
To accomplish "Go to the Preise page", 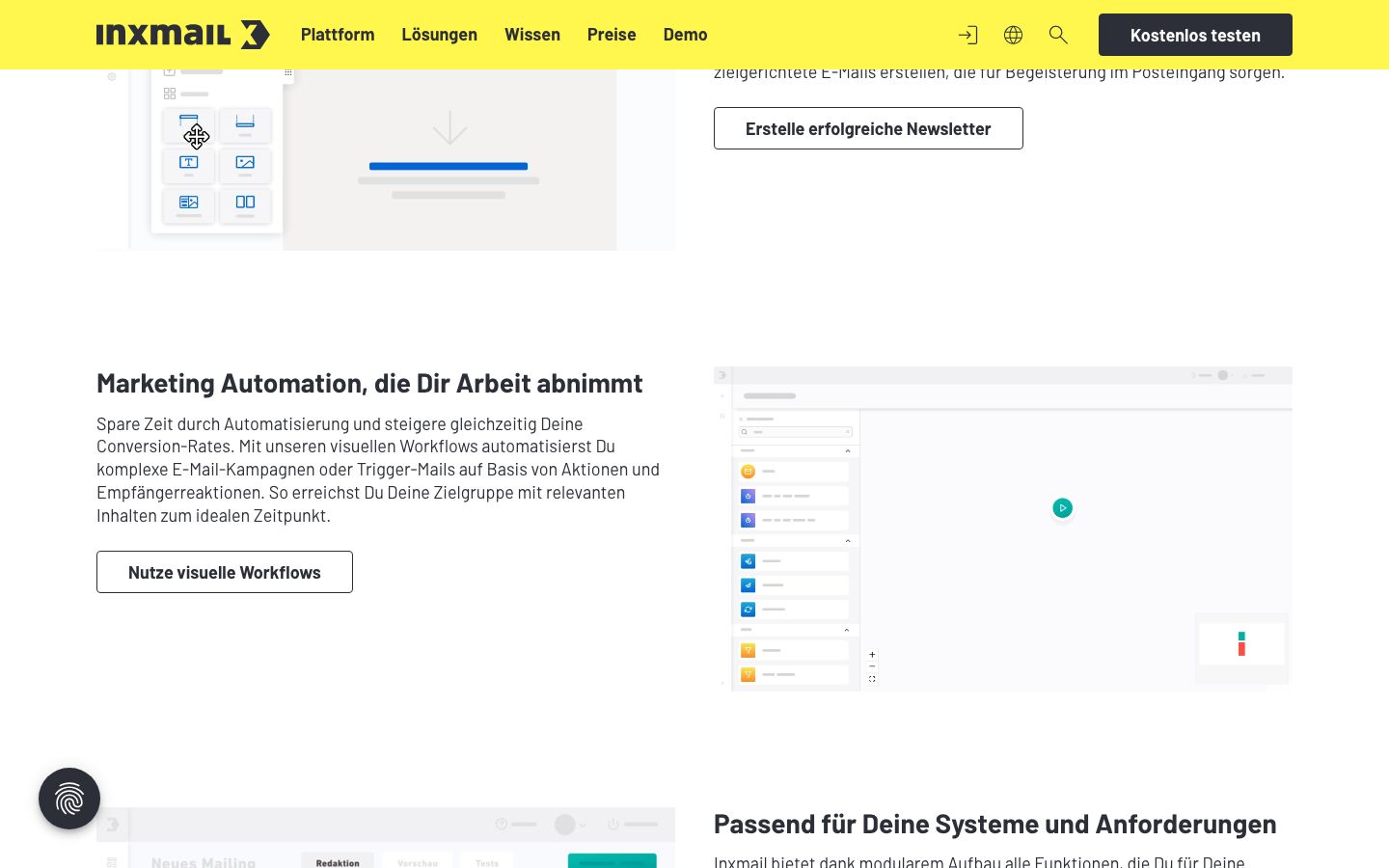I will (612, 35).
